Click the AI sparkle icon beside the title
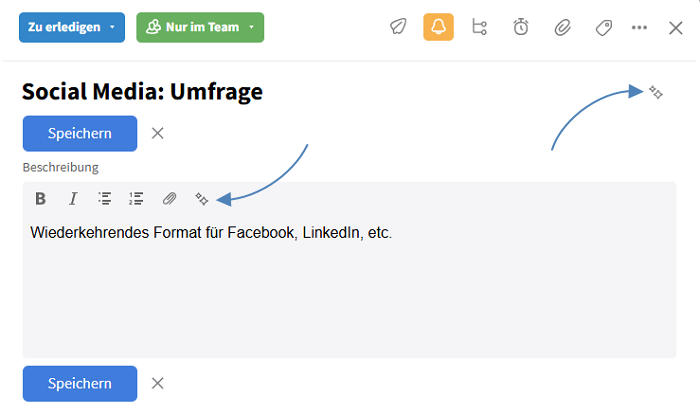 point(656,92)
